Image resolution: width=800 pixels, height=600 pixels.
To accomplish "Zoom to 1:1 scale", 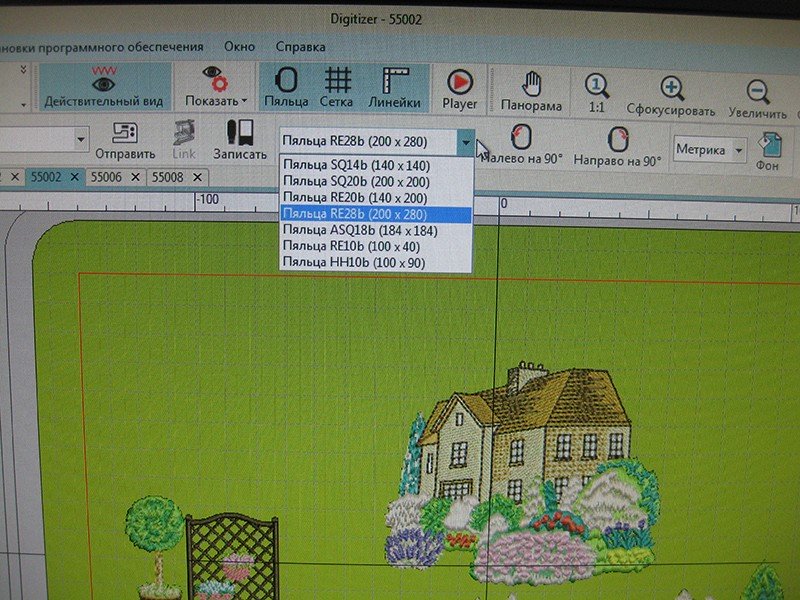I will [596, 93].
